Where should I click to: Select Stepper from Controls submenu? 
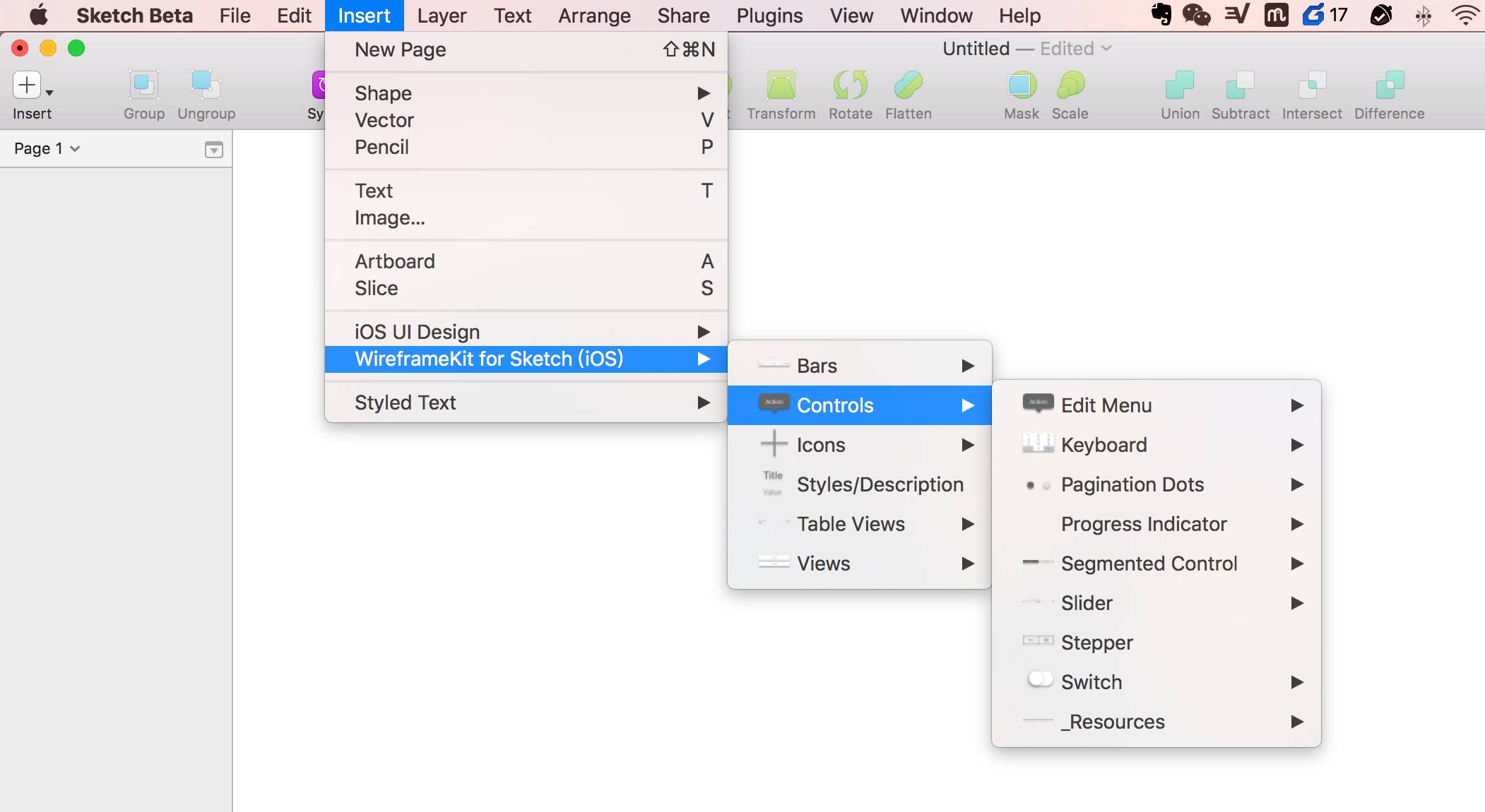click(1156, 643)
